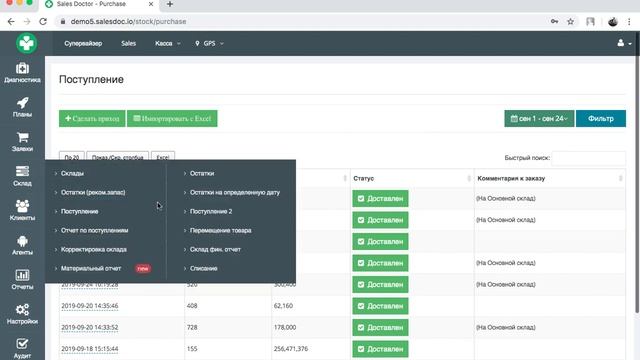Select Корректировка склада submenu item
The width and height of the screenshot is (640, 360).
pyautogui.click(x=94, y=249)
